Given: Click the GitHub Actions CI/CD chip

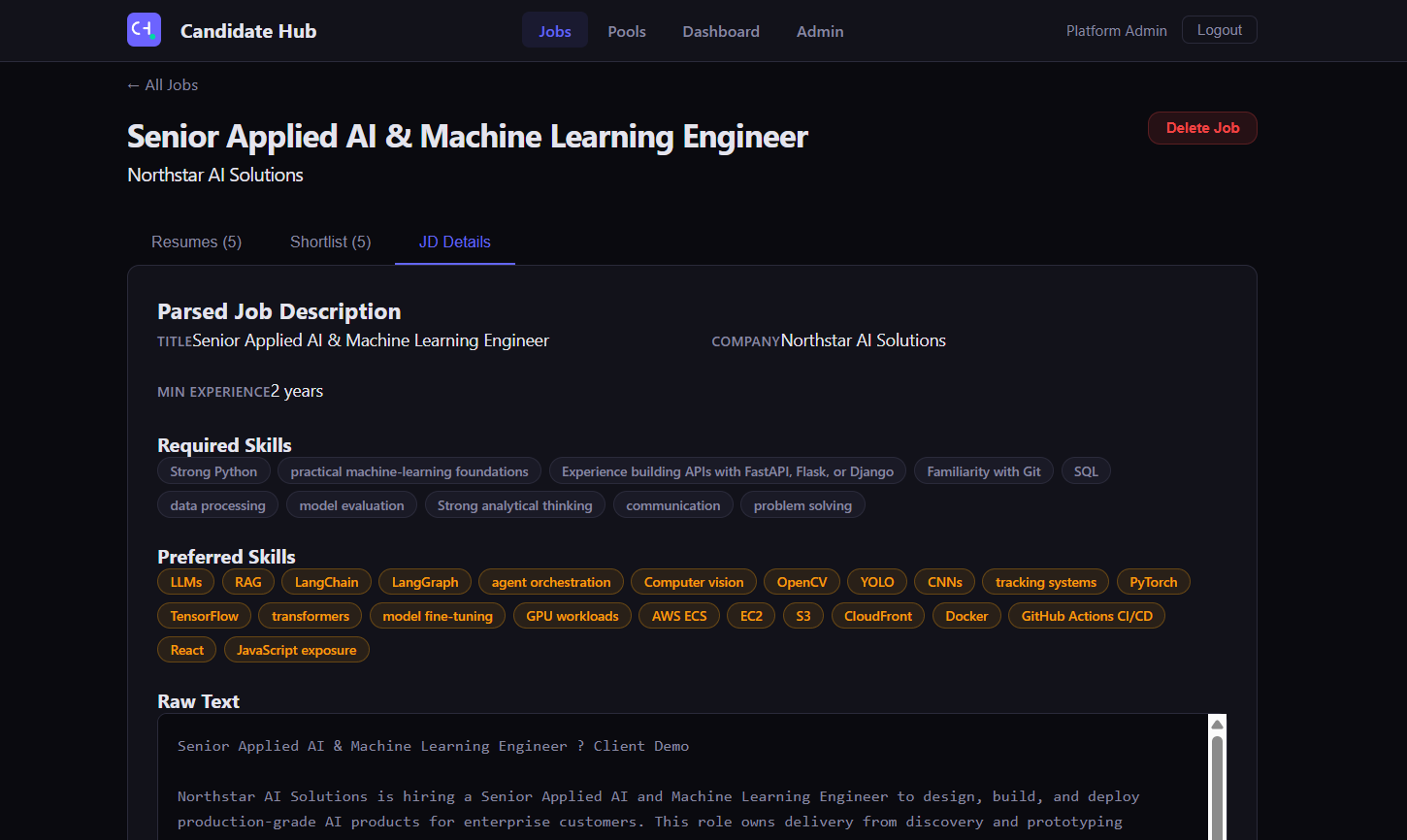Looking at the screenshot, I should point(1087,616).
